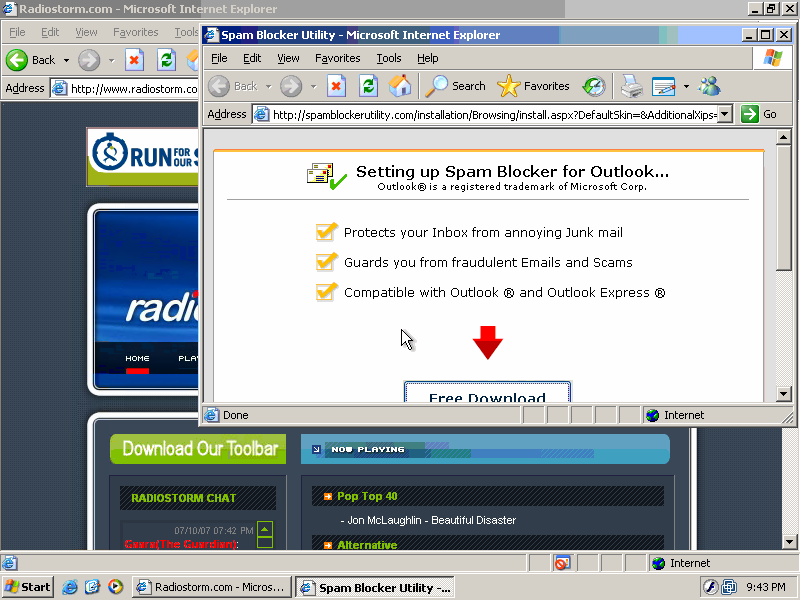
Task: Click the Refresh icon in Spam Blocker window
Action: [x=368, y=86]
